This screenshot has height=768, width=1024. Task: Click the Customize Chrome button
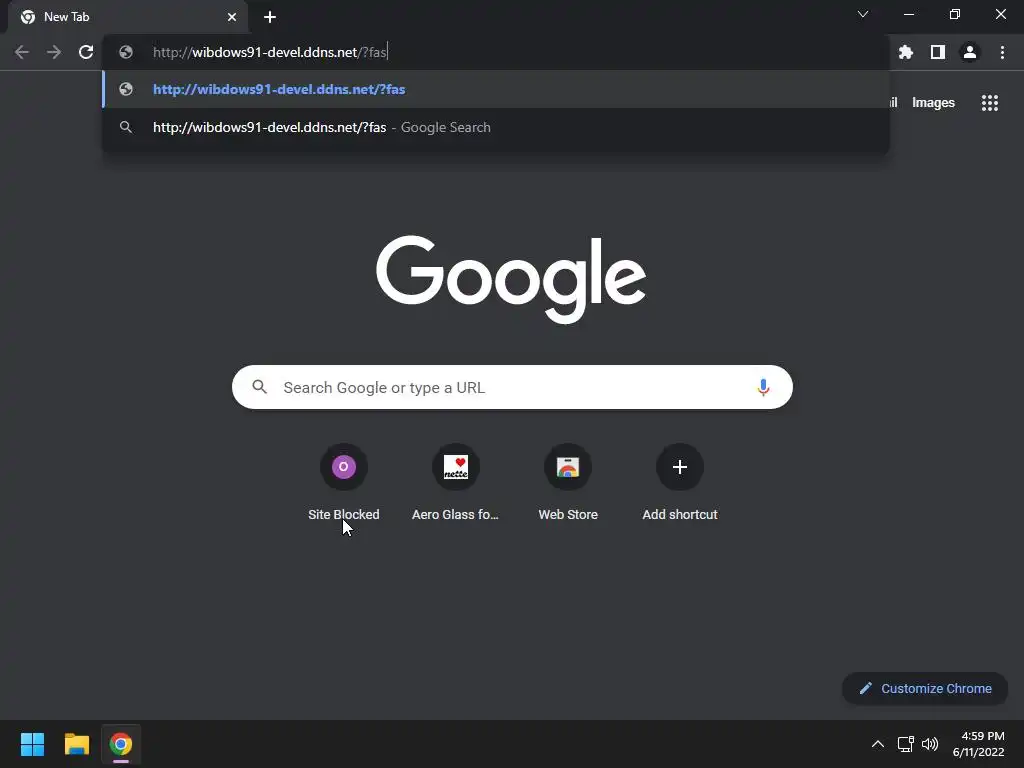click(925, 688)
